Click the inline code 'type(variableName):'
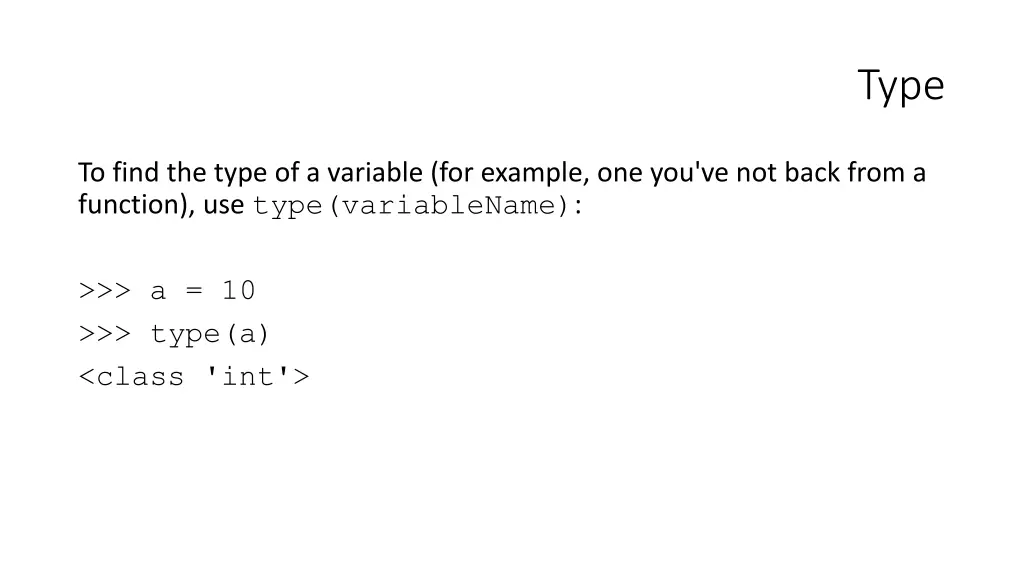This screenshot has width=1024, height=576. (x=417, y=206)
